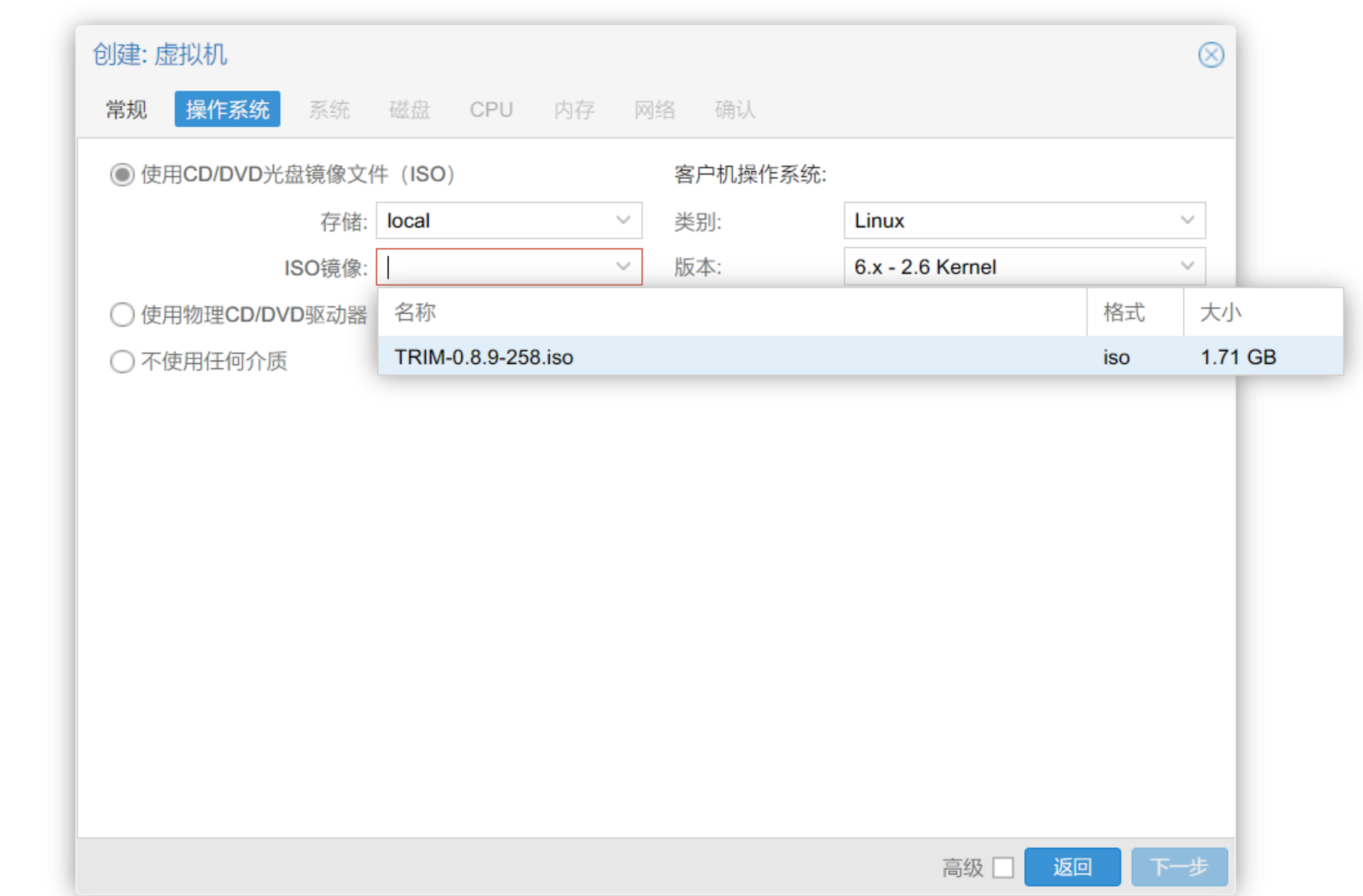This screenshot has height=896, width=1363.
Task: Switch to the CPU tab
Action: pos(491,110)
